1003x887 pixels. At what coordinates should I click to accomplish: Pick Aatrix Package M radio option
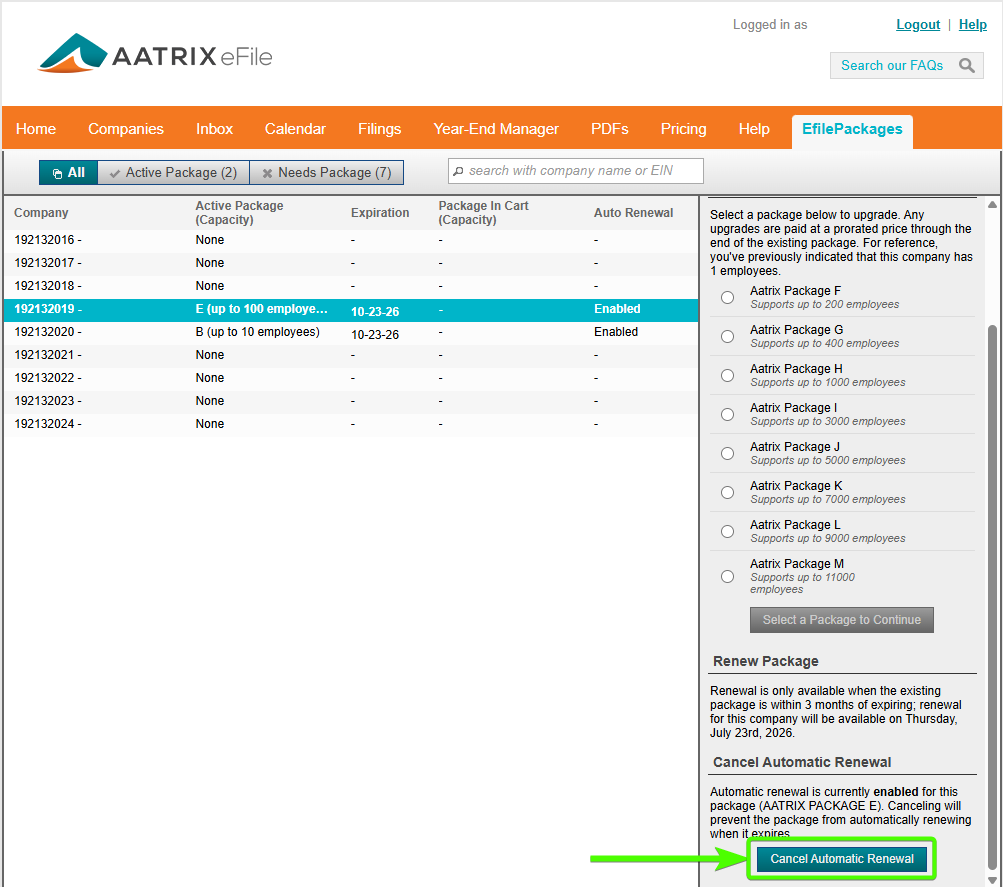(x=727, y=576)
